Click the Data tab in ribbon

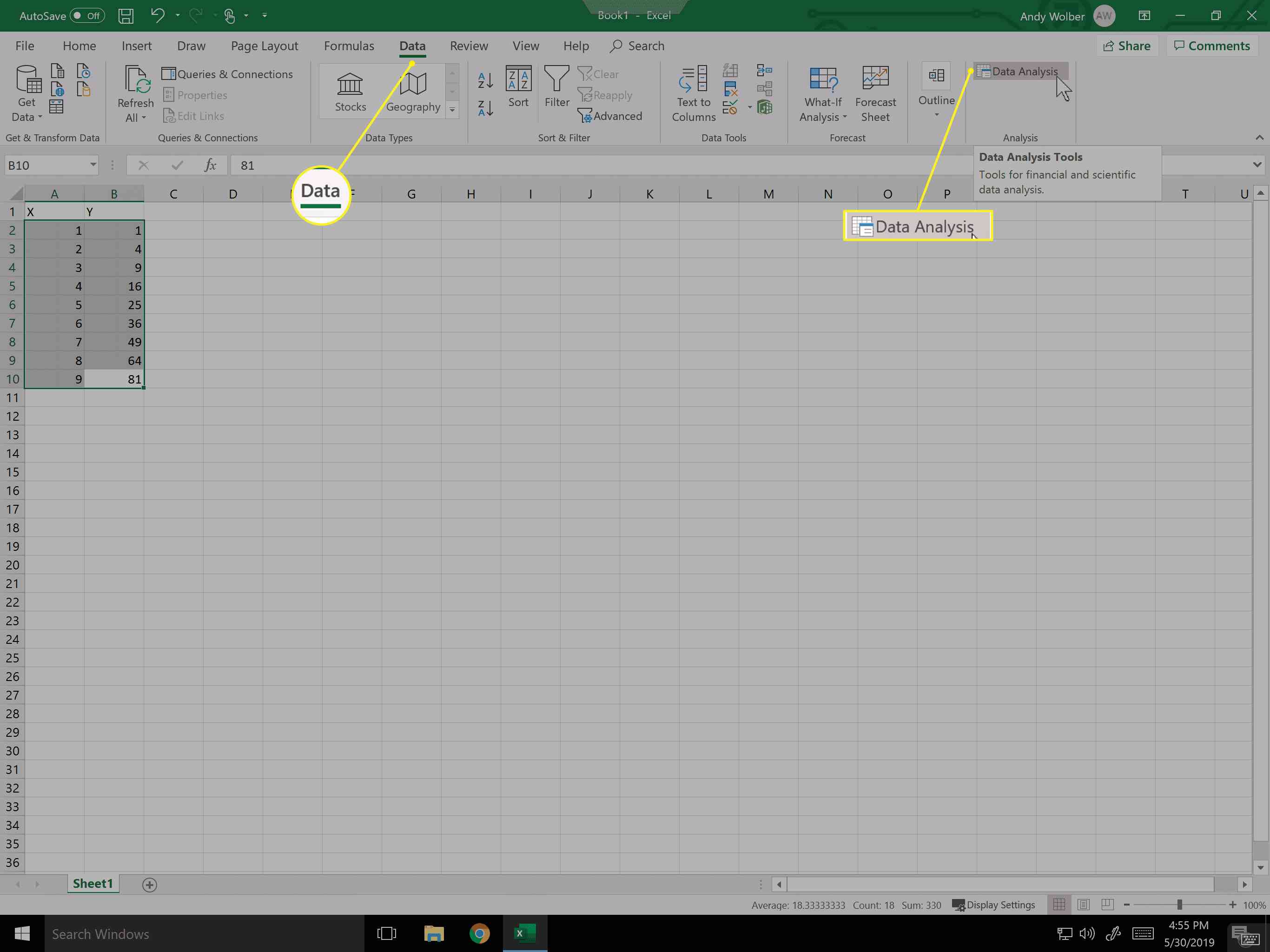411,45
